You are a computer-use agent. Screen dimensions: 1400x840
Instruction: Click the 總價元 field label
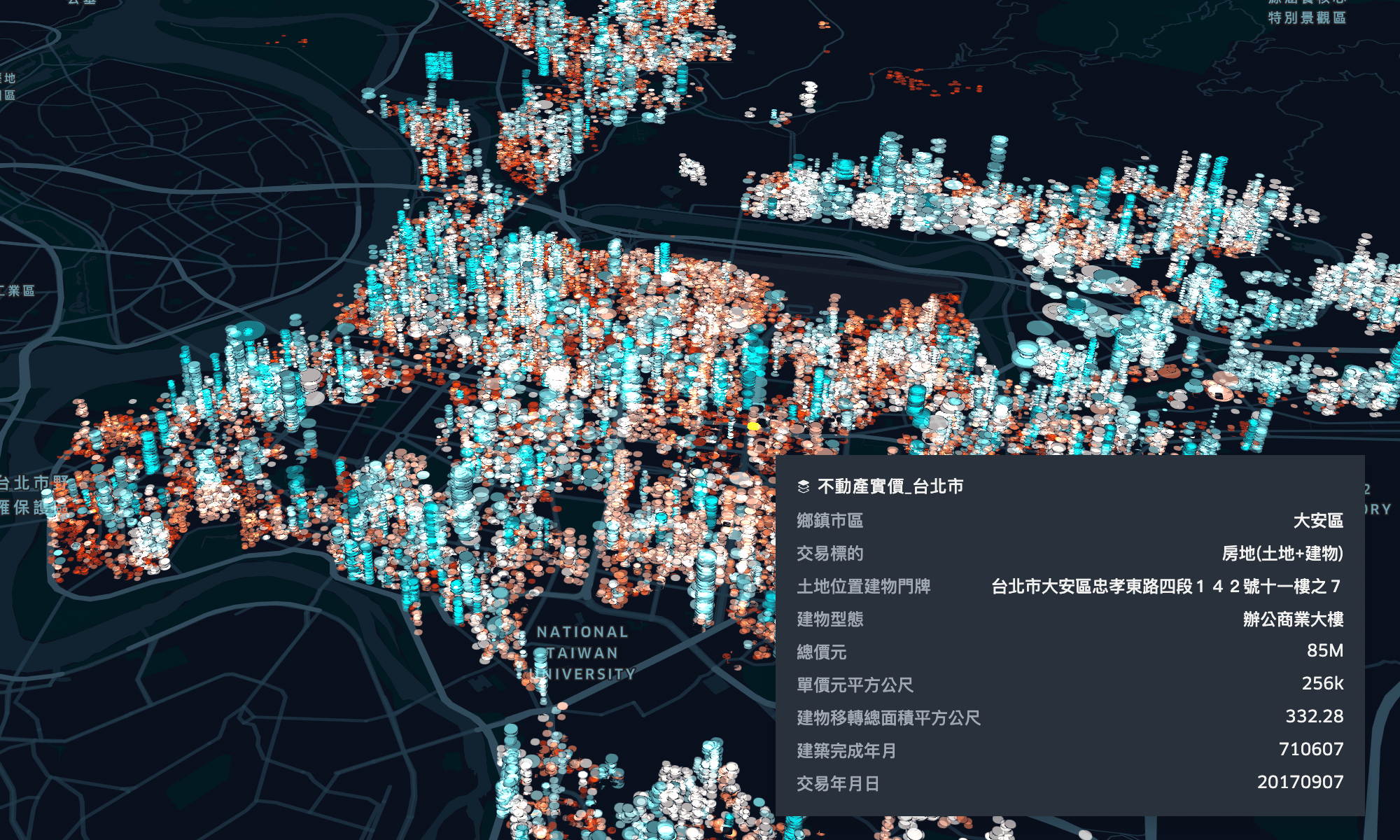821,652
